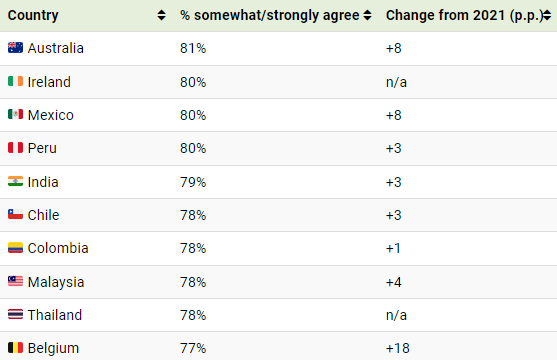Click India's 79% value cell
The image size is (557, 360).
[193, 182]
